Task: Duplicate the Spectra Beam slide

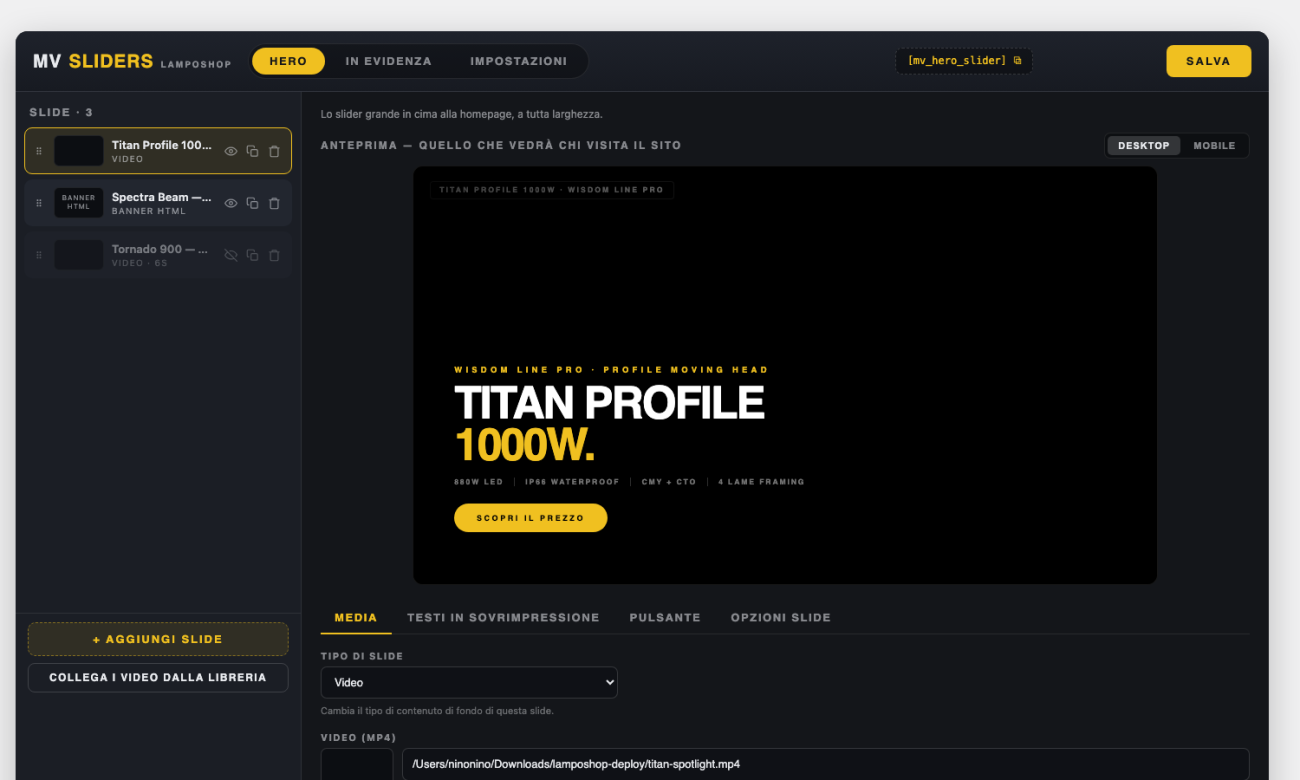Action: pos(253,203)
